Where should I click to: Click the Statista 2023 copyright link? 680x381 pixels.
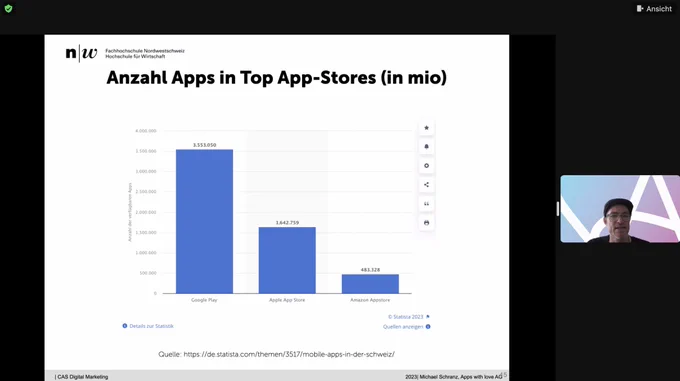[405, 317]
